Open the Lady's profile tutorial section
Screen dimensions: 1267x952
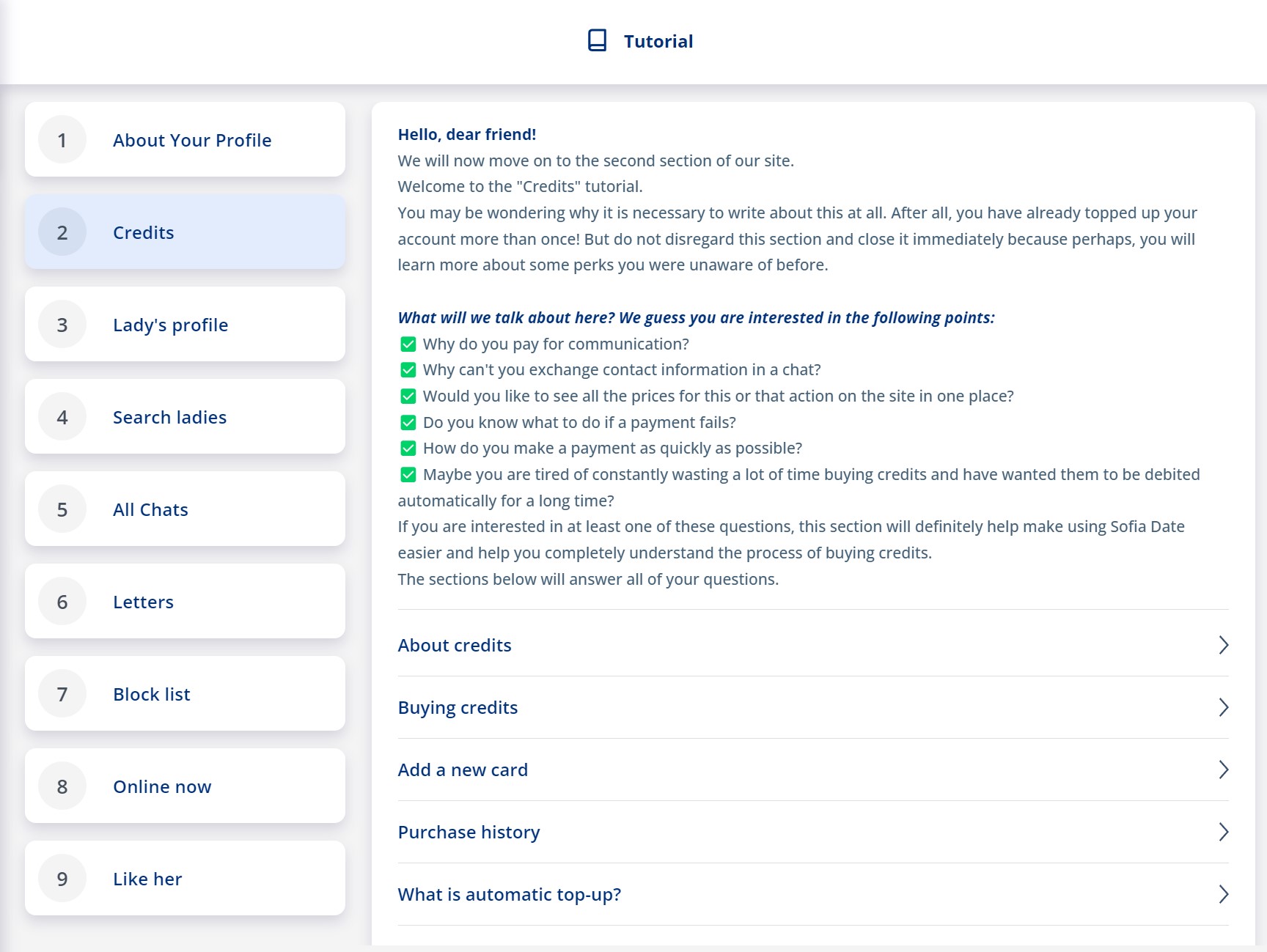(185, 324)
